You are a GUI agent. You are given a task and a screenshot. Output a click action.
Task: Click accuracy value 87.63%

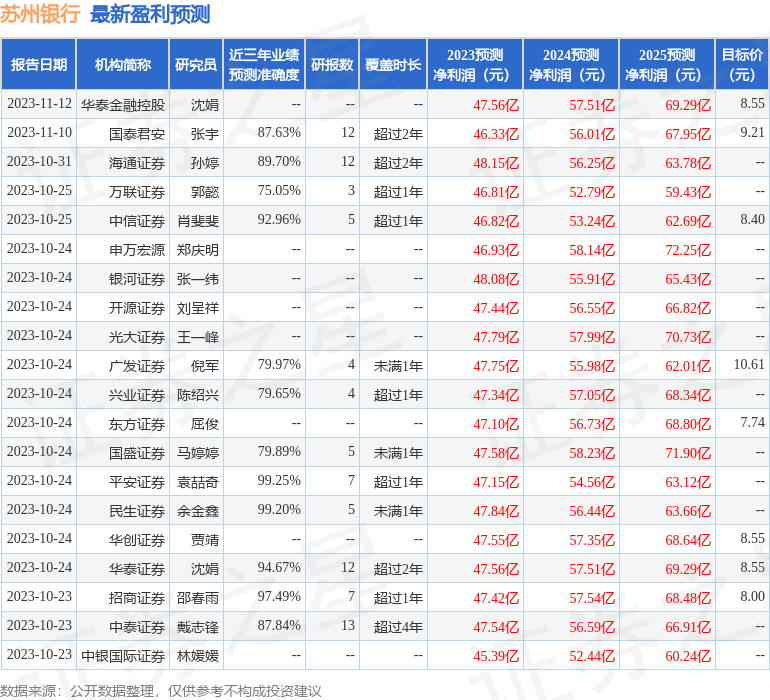[279, 133]
